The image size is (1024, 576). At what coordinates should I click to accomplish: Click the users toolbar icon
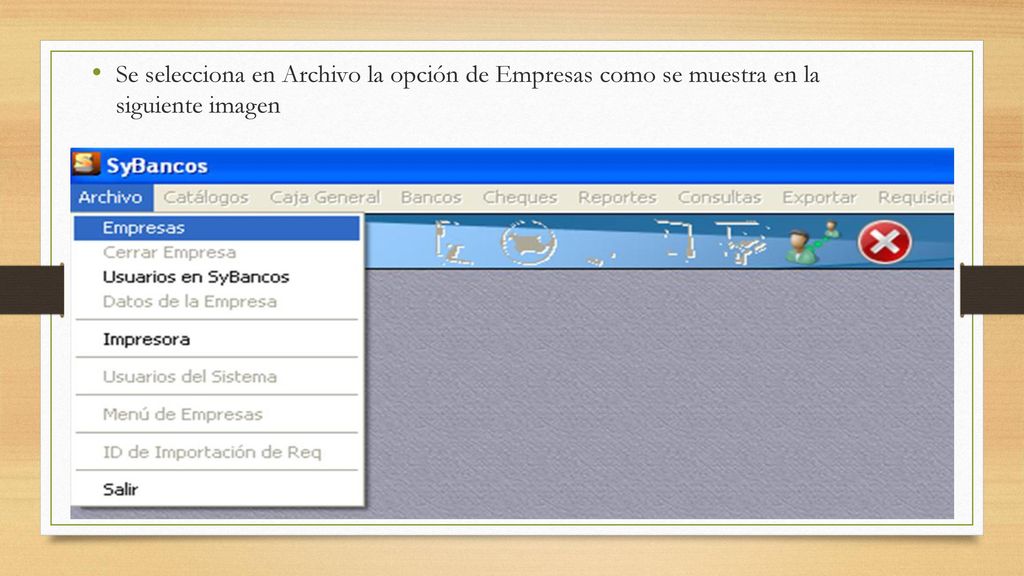[x=812, y=242]
